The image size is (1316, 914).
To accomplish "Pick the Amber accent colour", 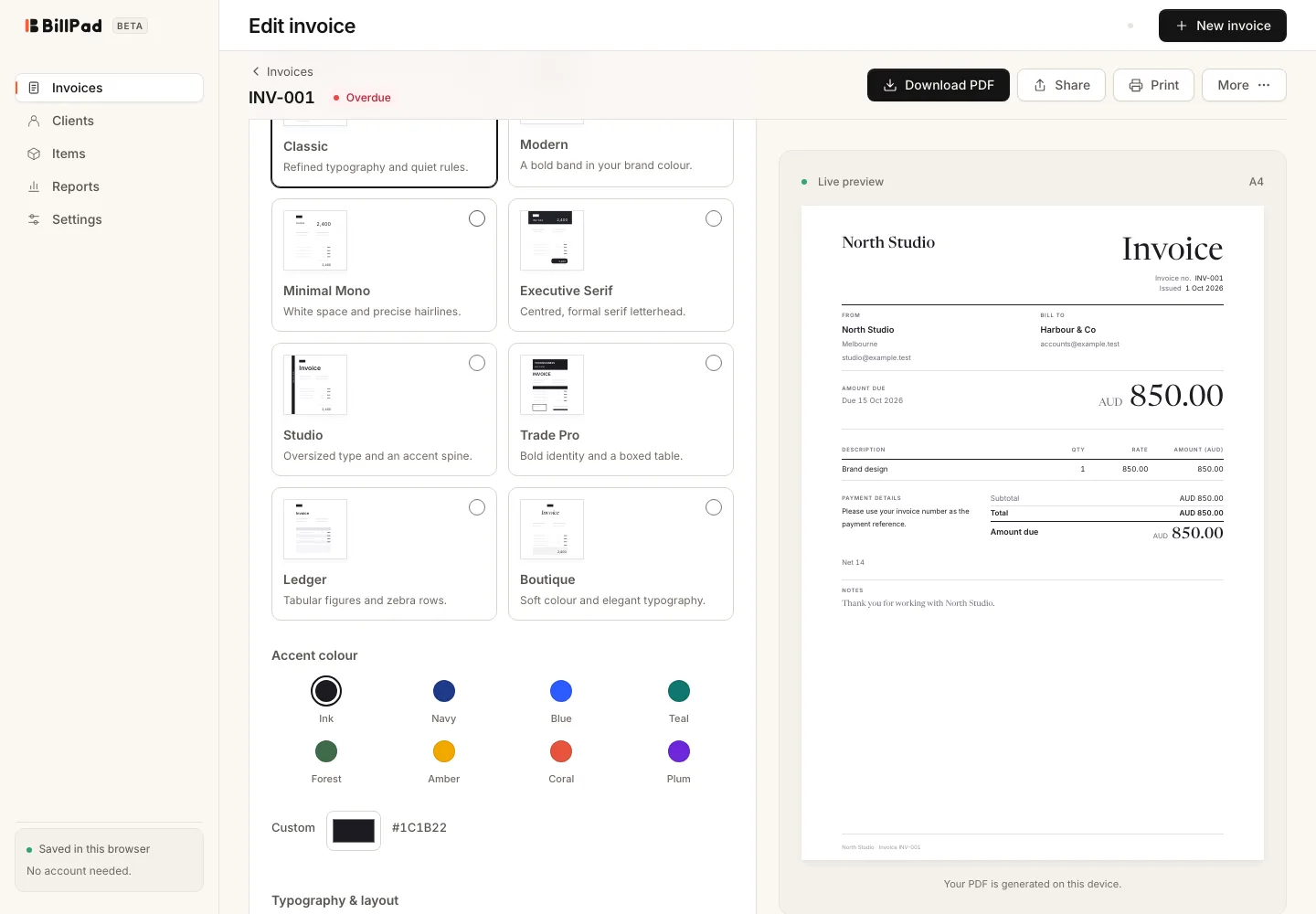I will (444, 751).
